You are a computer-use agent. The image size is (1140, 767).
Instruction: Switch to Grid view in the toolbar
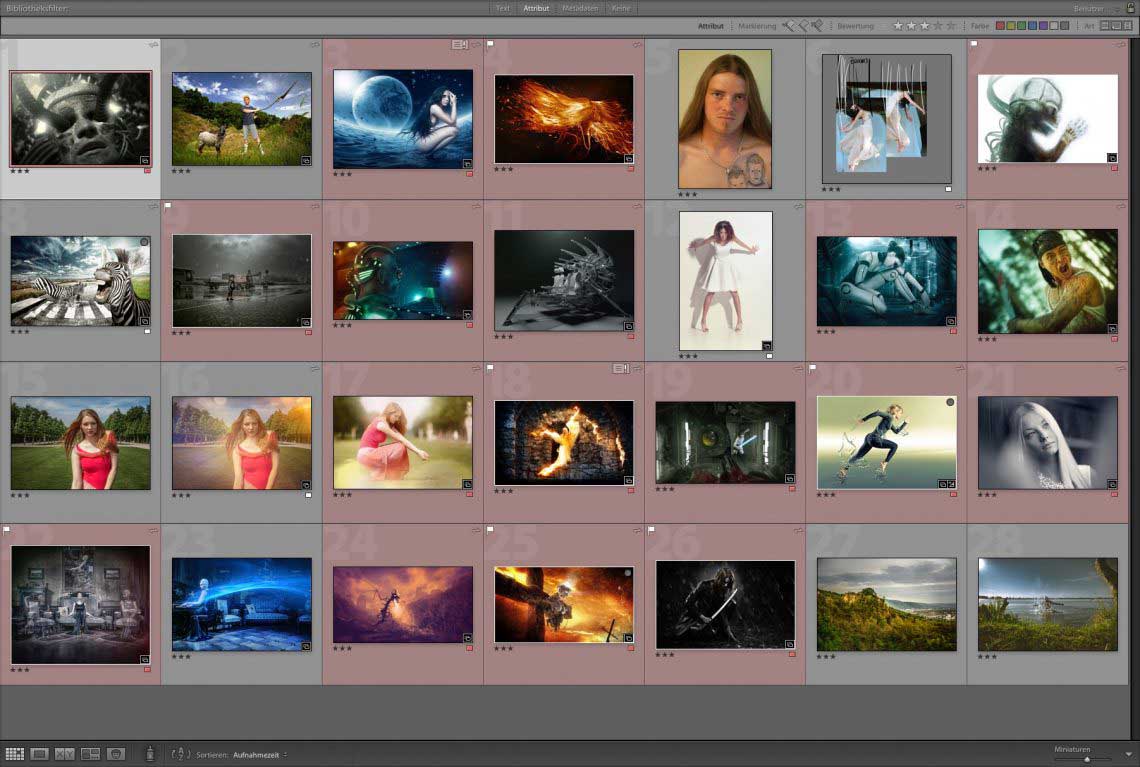14,754
